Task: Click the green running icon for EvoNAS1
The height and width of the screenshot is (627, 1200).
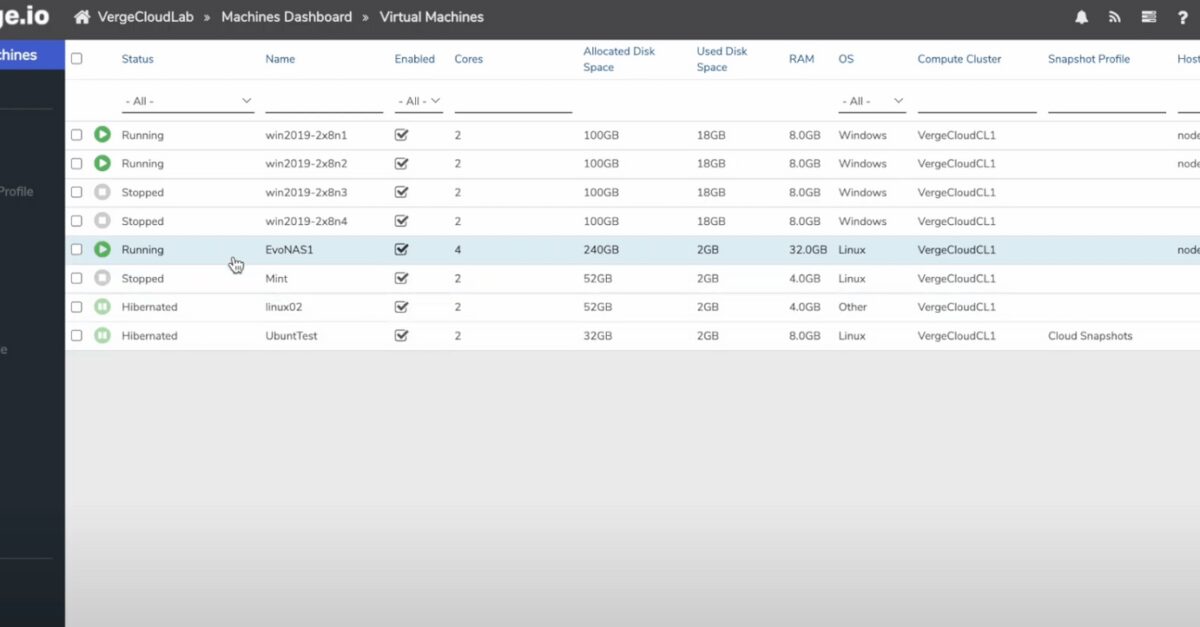Action: point(100,249)
